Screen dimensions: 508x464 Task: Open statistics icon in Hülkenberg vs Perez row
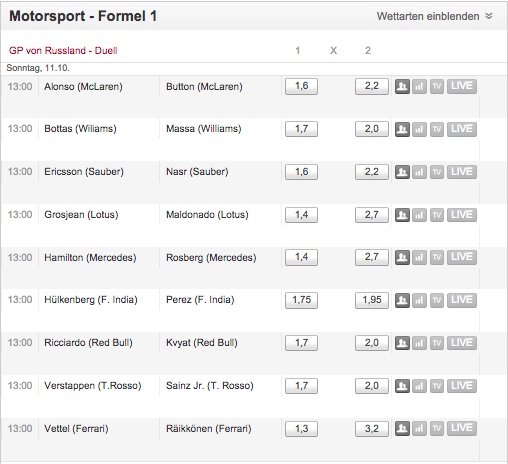(x=419, y=300)
